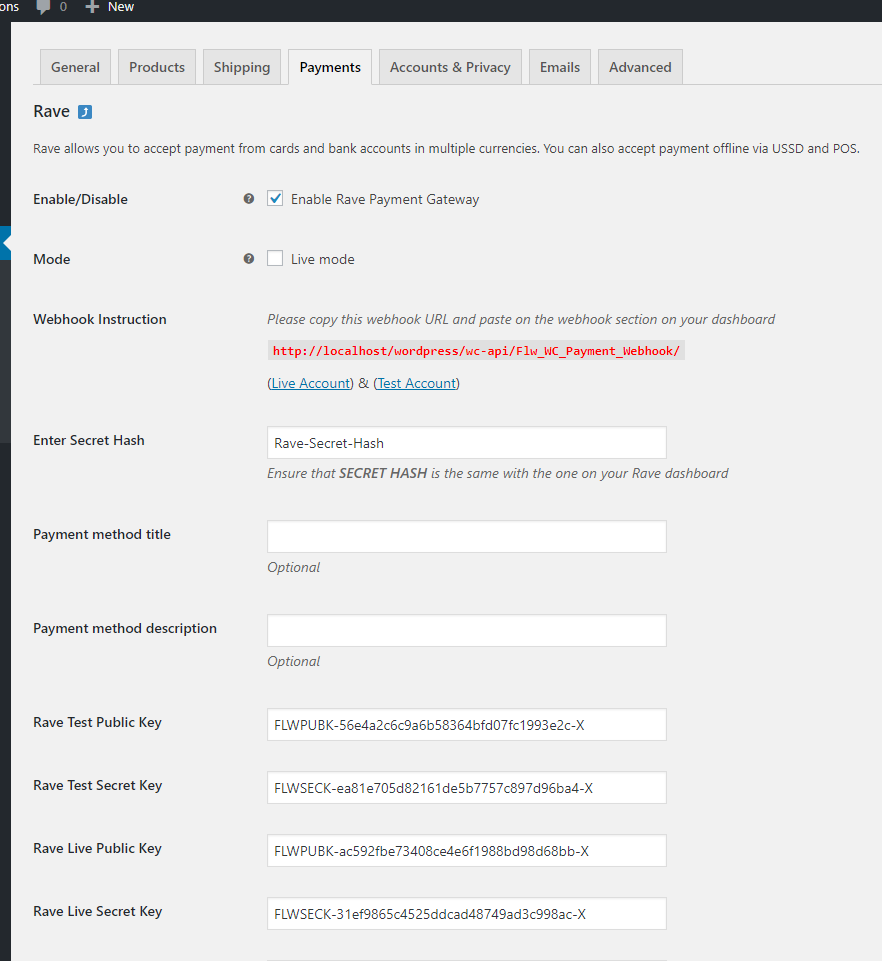Click the plus New icon in admin bar
The image size is (882, 961).
(92, 7)
